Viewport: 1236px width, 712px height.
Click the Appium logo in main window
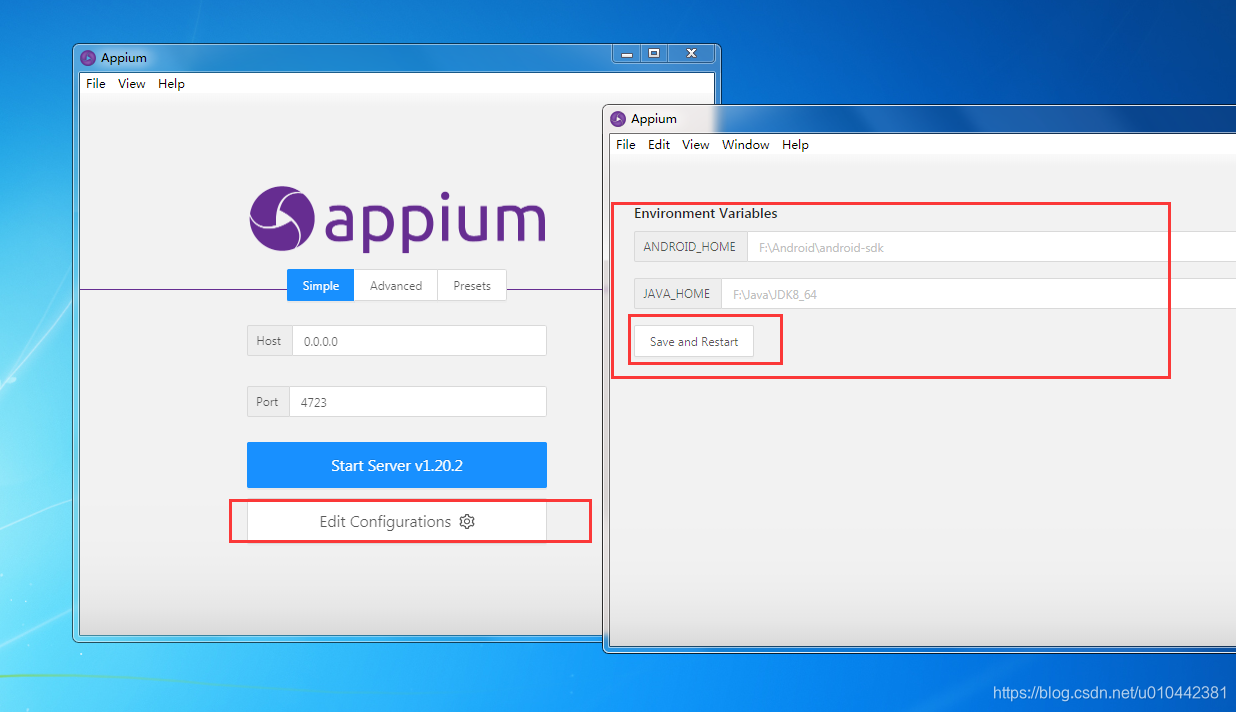click(x=397, y=218)
